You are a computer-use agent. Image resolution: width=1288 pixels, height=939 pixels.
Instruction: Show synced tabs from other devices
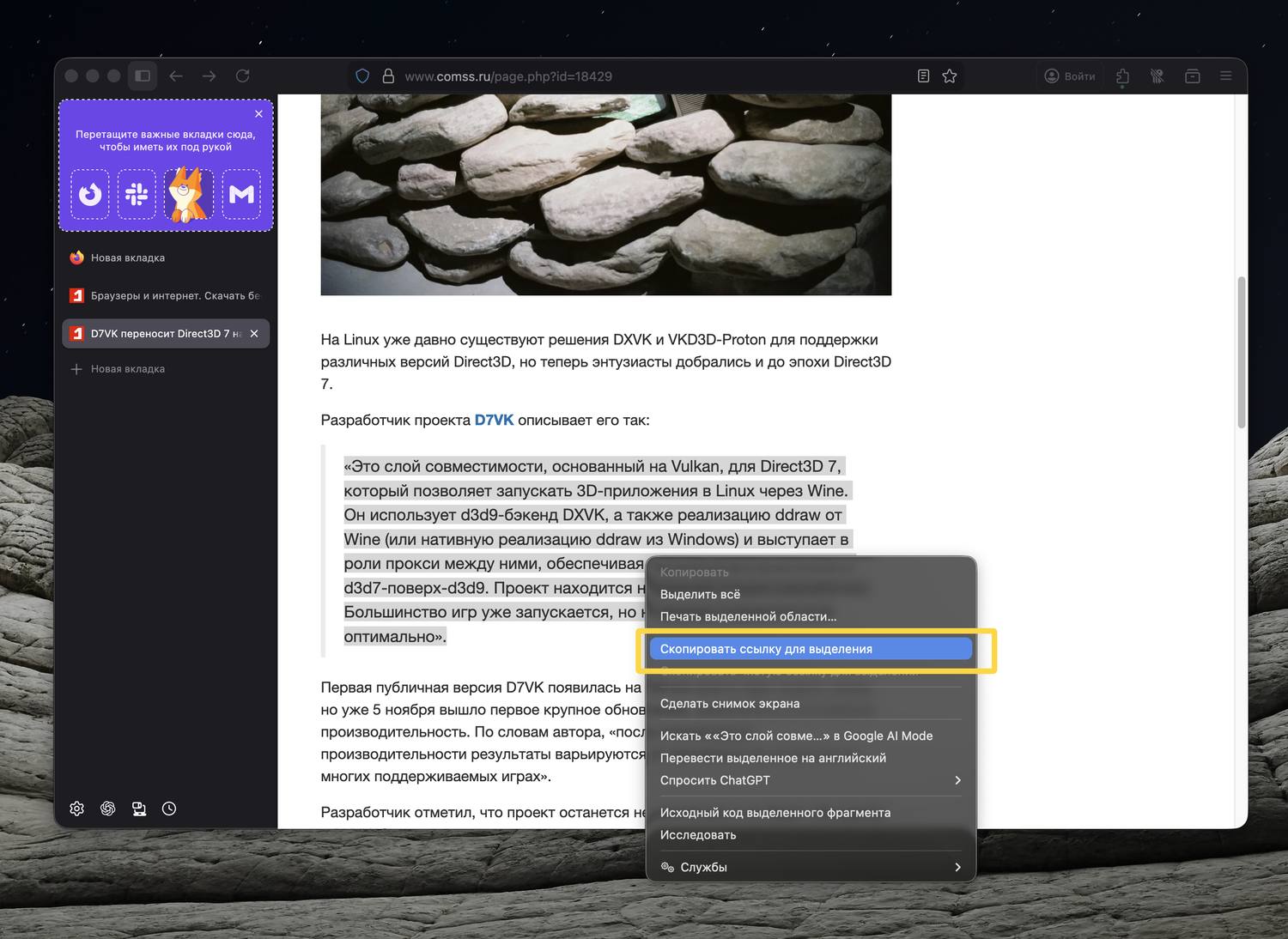click(138, 809)
